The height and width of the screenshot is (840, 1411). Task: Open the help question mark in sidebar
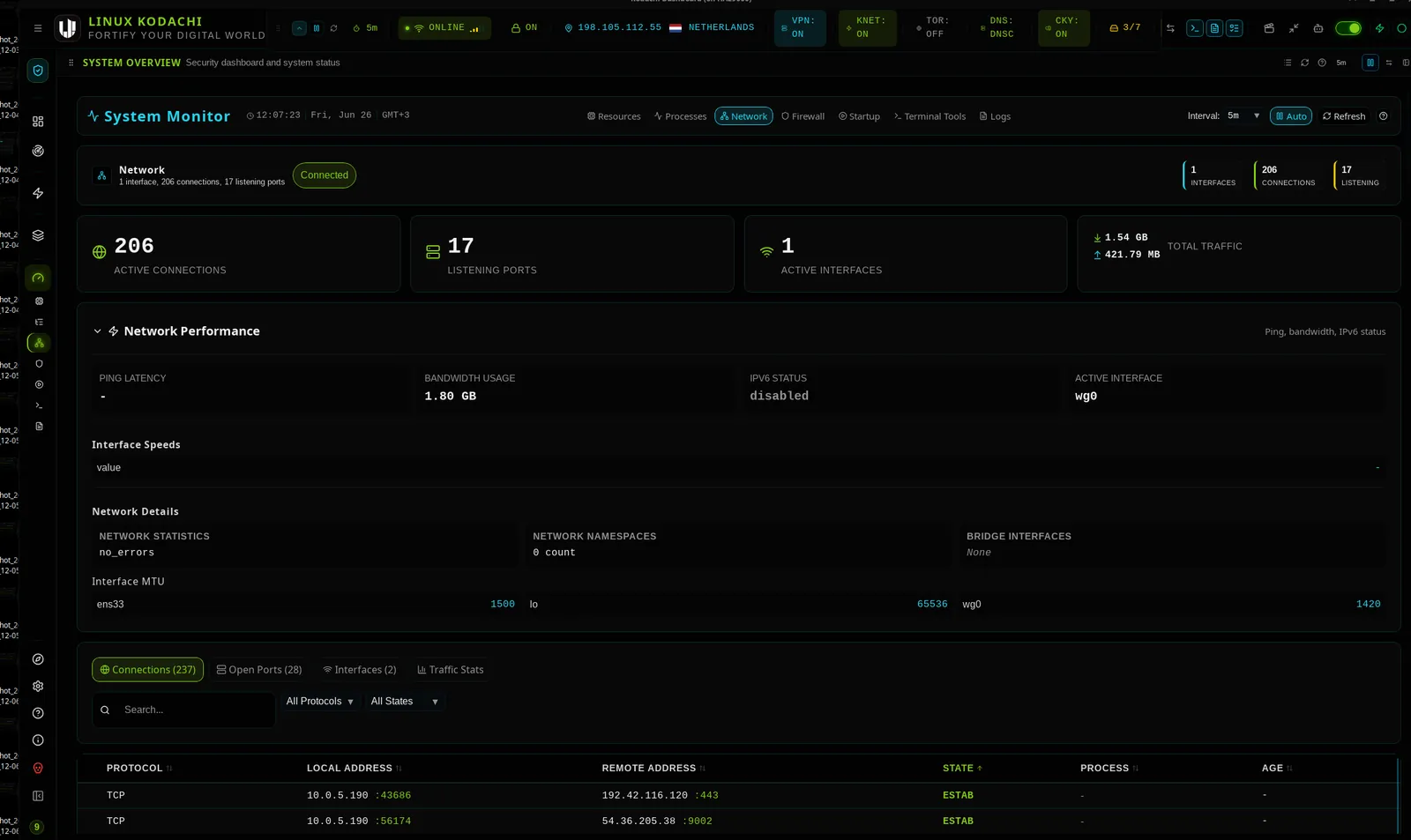pos(38,713)
